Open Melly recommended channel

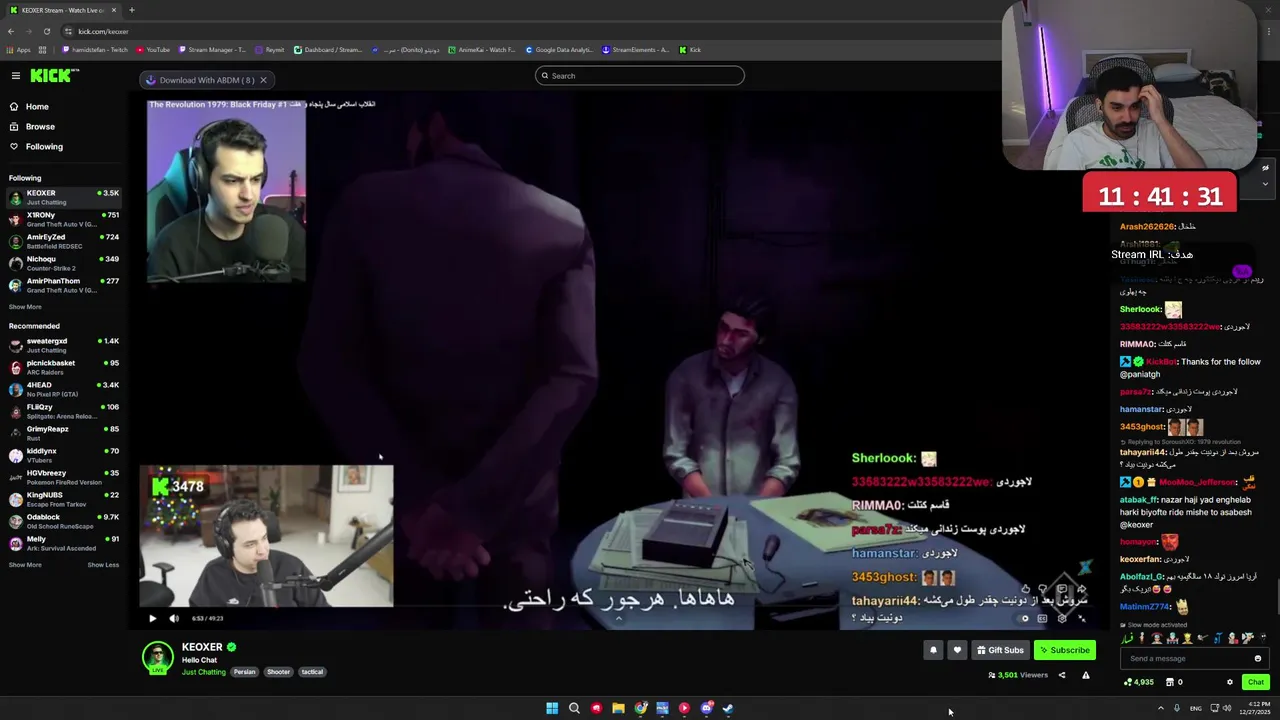click(x=64, y=543)
